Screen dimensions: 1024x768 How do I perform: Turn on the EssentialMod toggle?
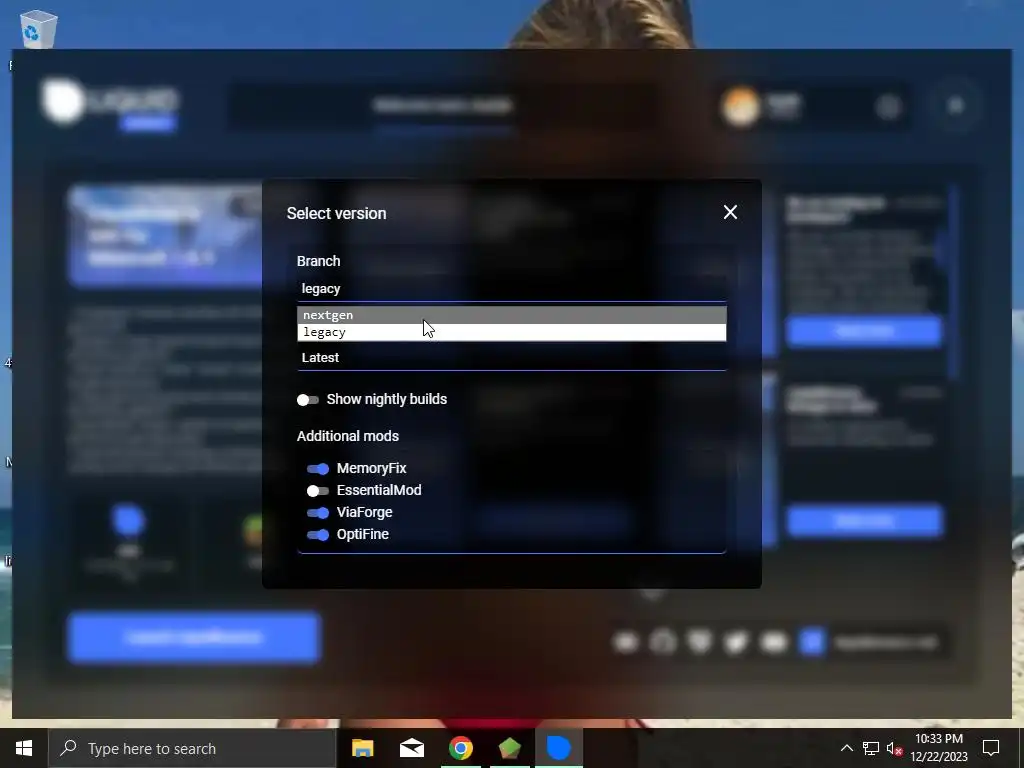[x=318, y=490]
